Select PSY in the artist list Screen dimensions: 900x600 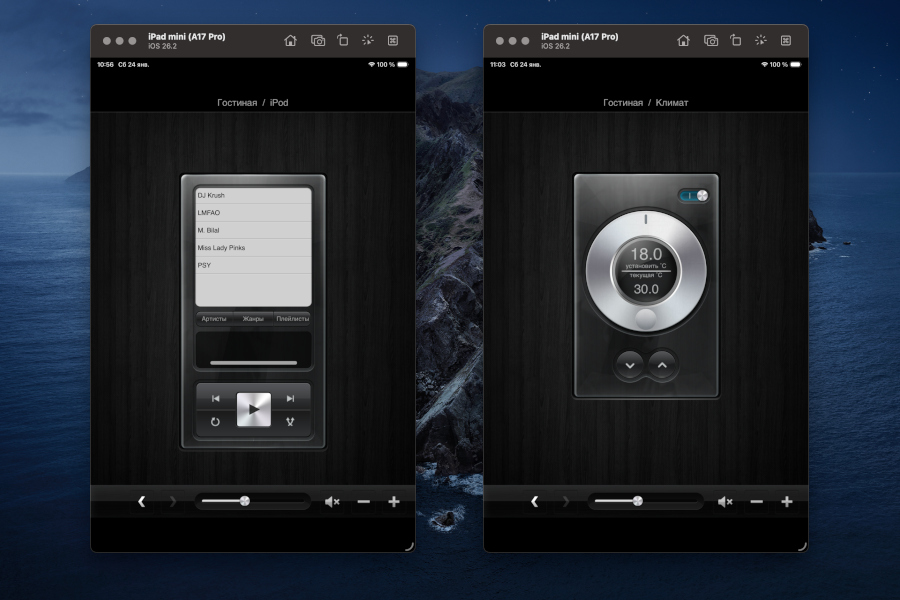[x=253, y=265]
